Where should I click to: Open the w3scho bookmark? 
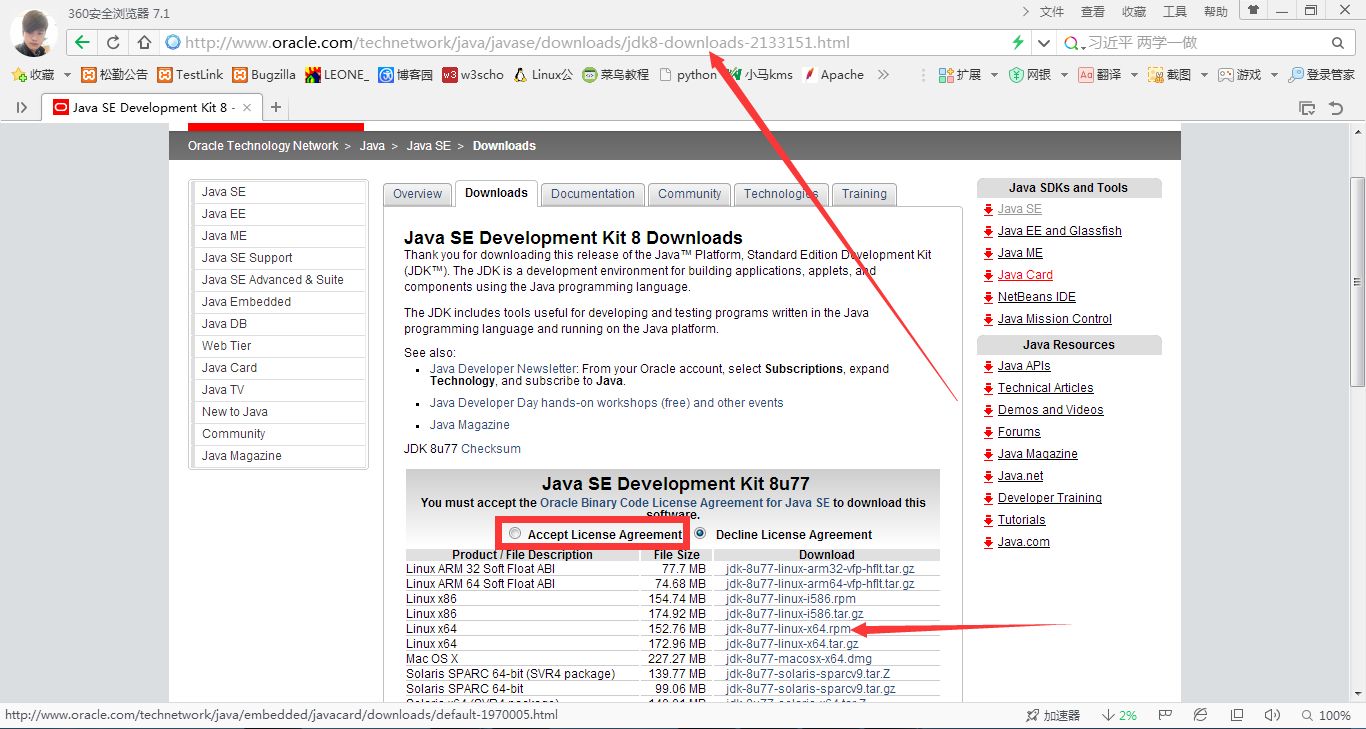[x=473, y=75]
